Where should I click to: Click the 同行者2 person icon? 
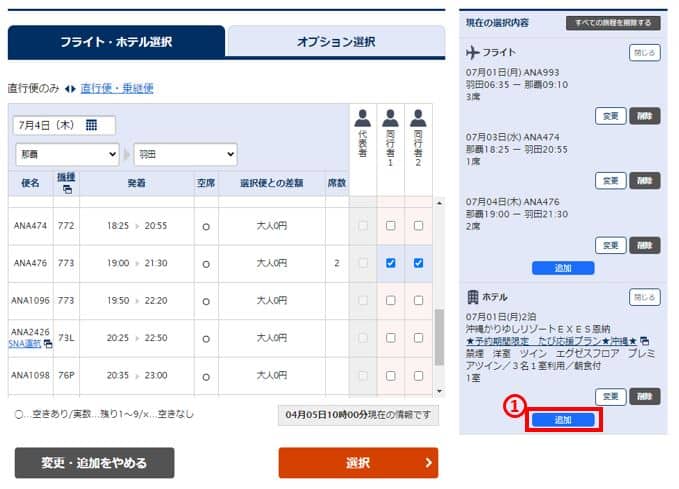(418, 116)
